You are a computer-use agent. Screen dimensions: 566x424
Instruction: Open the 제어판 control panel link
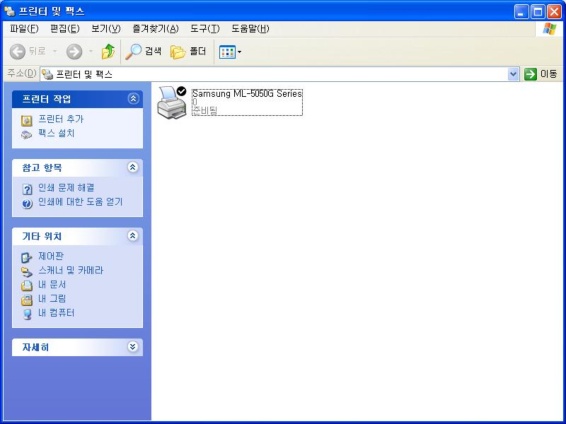coord(51,256)
